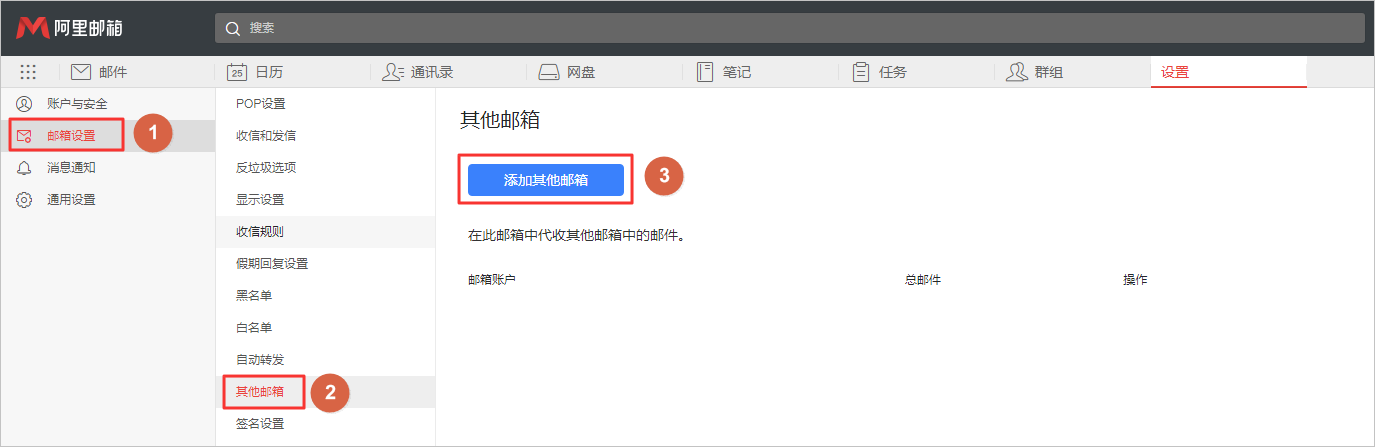Click 添加其他邮箱 button
The width and height of the screenshot is (1375, 447).
[x=546, y=180]
